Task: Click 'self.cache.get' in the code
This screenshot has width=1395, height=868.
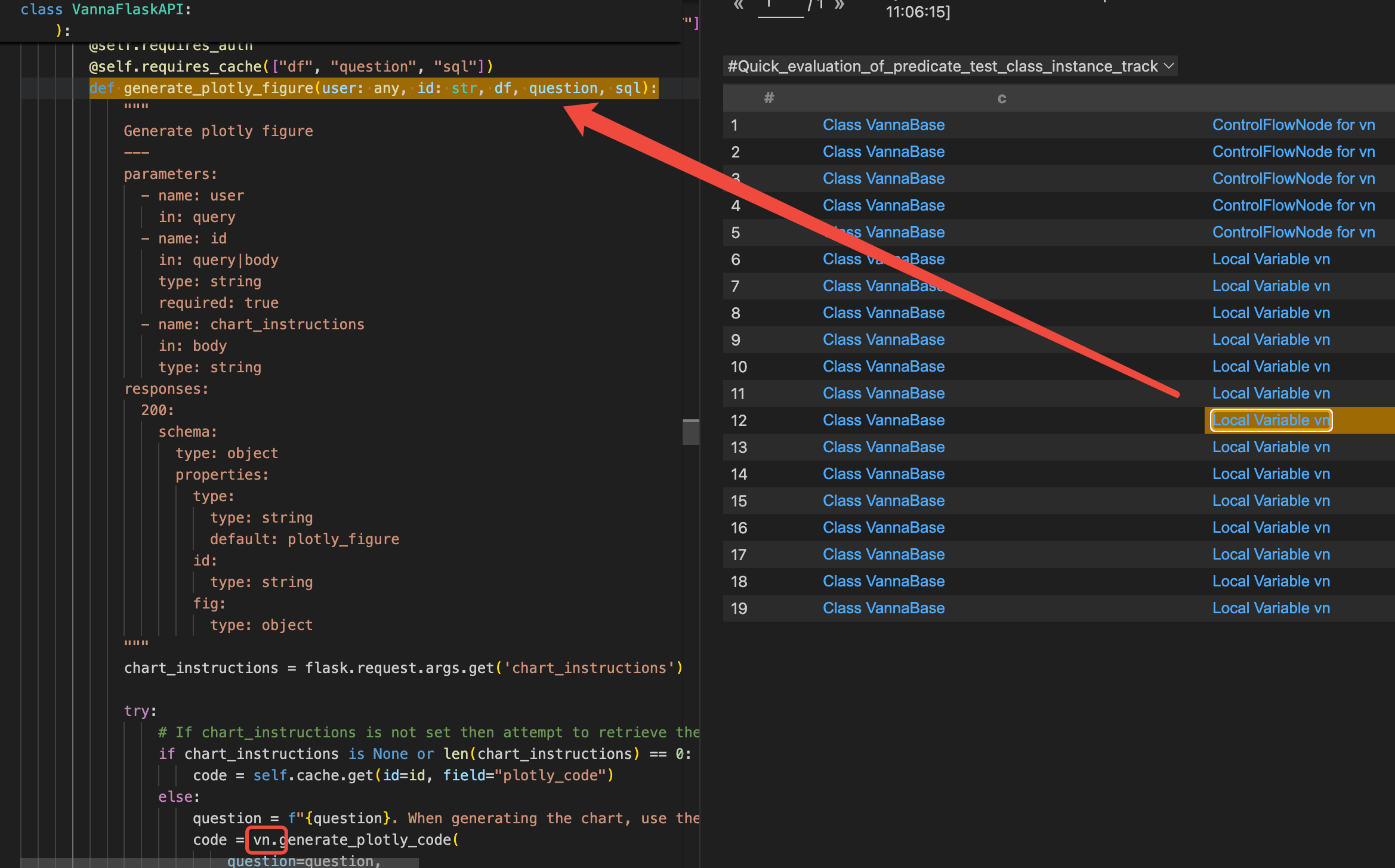Action: (313, 776)
